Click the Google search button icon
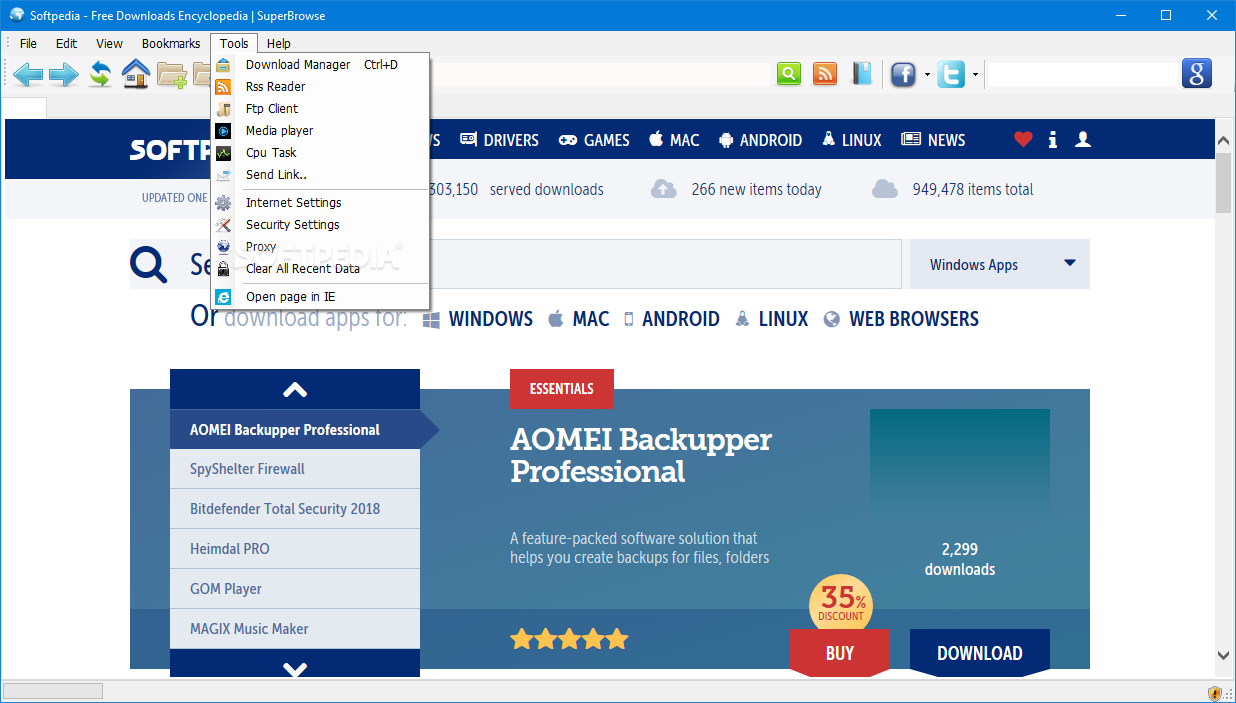The width and height of the screenshot is (1236, 703). click(x=1197, y=74)
